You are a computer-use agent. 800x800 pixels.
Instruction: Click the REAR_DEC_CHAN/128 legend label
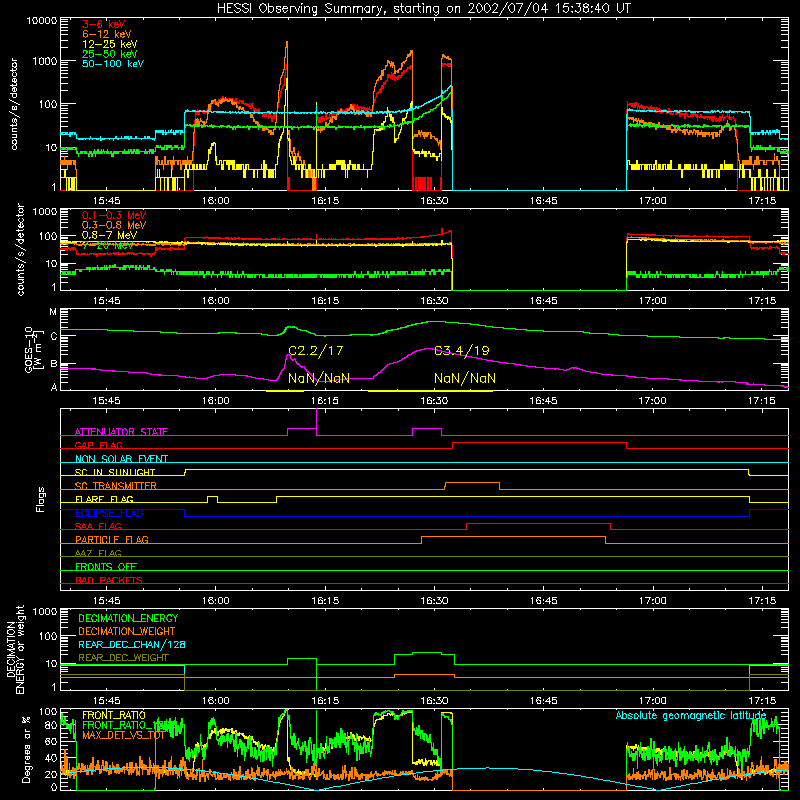tap(132, 644)
